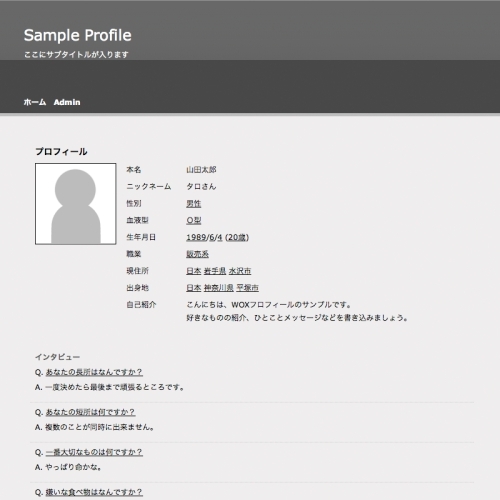The width and height of the screenshot is (500, 500).
Task: Select the nickname value タロさん
Action: click(x=201, y=186)
